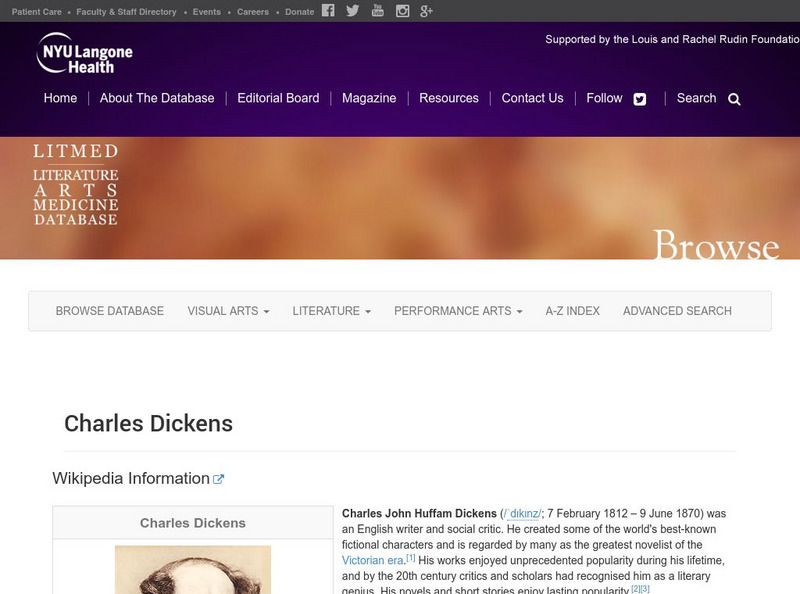
Task: Open Advanced Search in navigation bar
Action: pos(677,311)
